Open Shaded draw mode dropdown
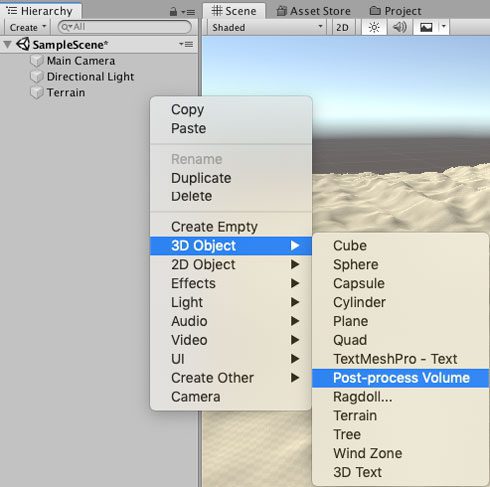The width and height of the screenshot is (490, 487). click(x=267, y=27)
